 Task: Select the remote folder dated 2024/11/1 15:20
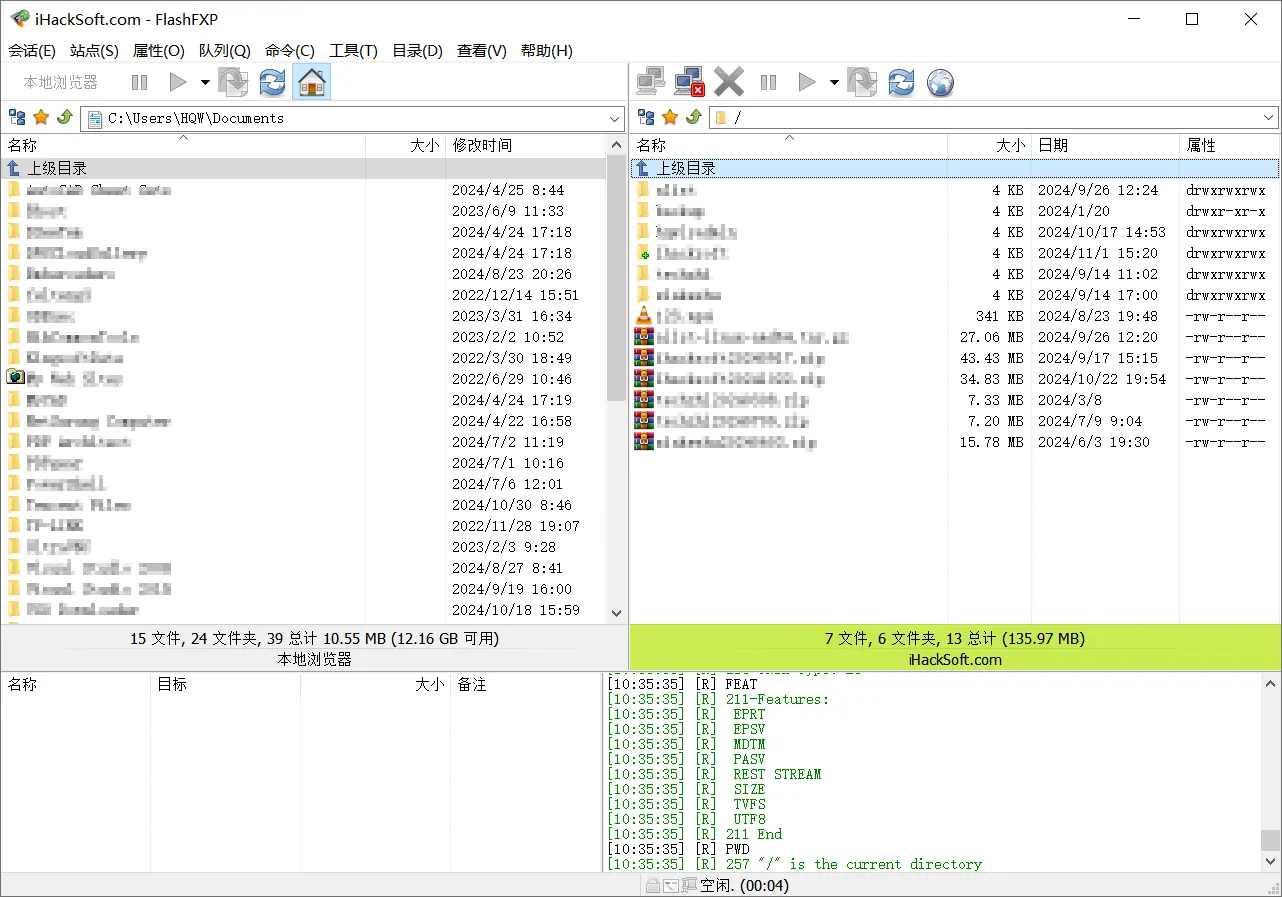(x=955, y=253)
